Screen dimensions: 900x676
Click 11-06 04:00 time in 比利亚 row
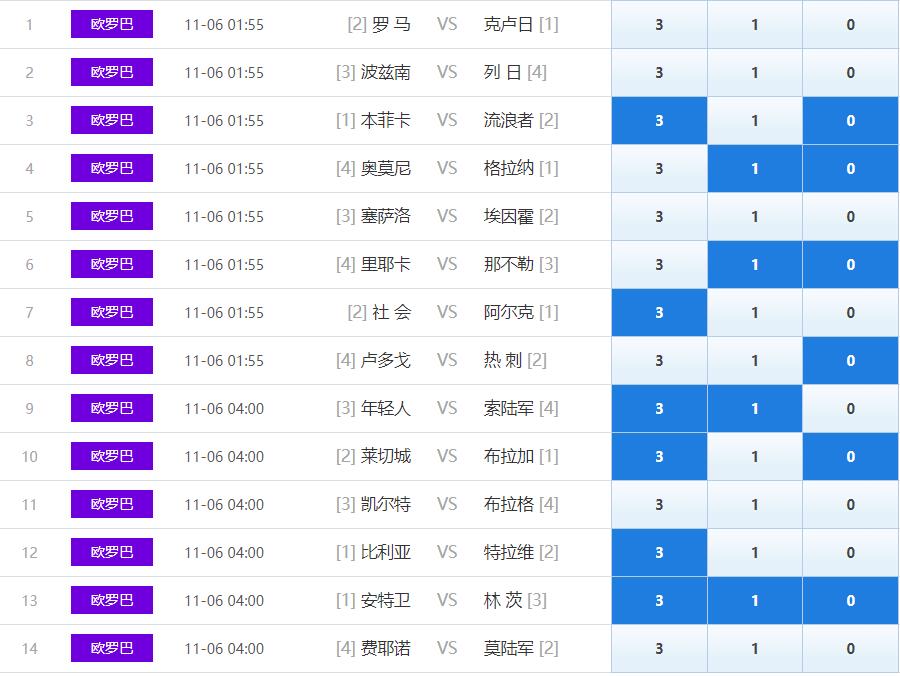(224, 553)
